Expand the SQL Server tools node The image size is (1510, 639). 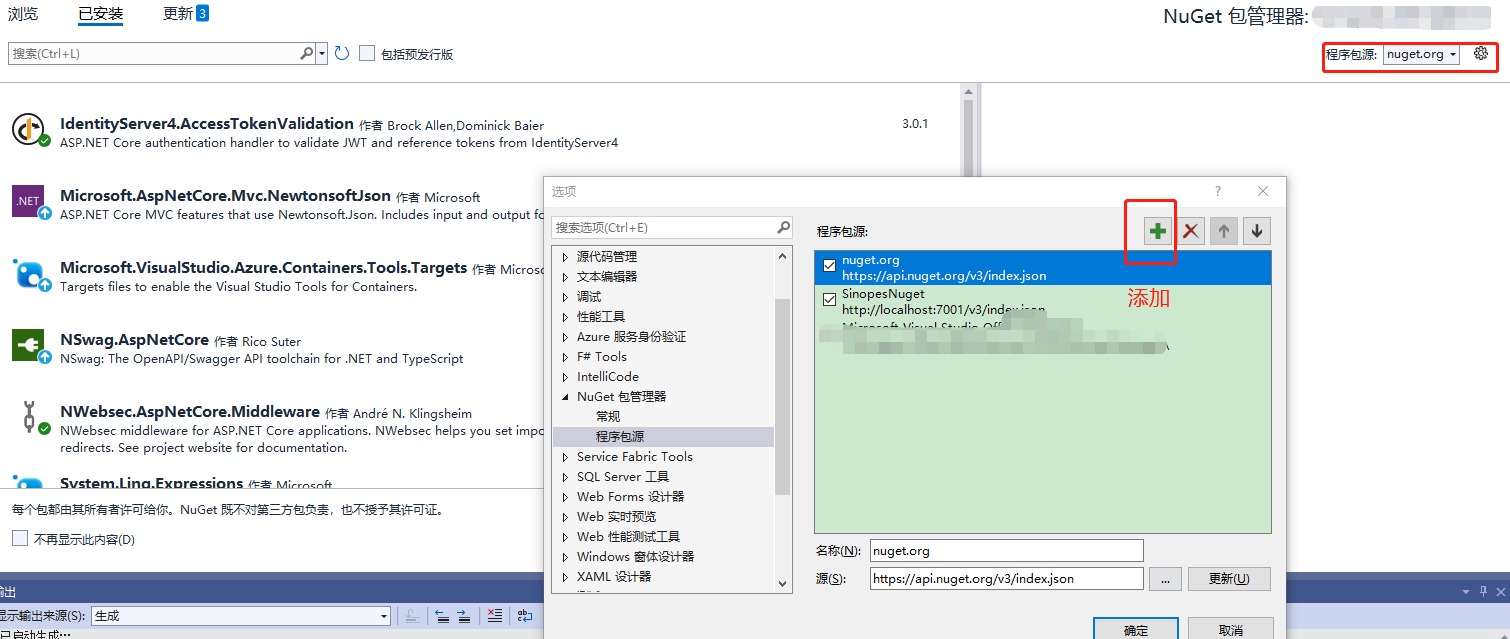pos(565,477)
